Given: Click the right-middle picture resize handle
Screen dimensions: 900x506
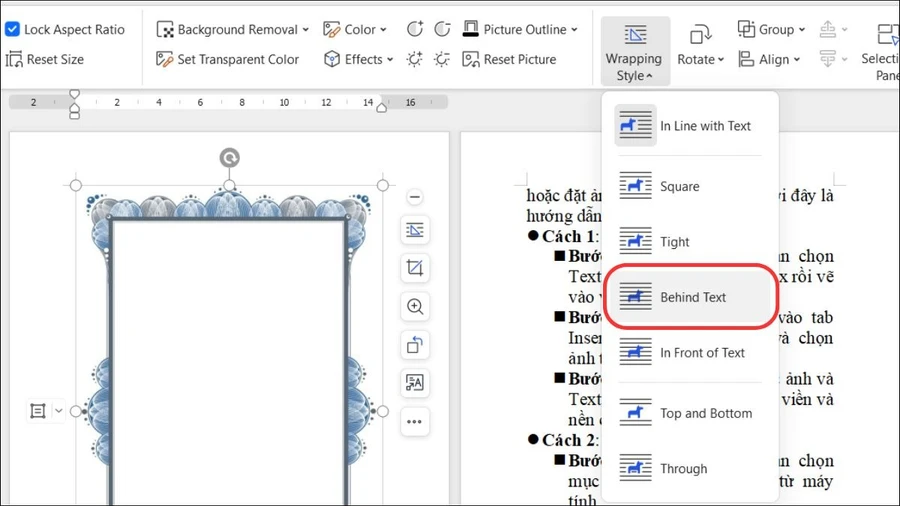Looking at the screenshot, I should [383, 411].
